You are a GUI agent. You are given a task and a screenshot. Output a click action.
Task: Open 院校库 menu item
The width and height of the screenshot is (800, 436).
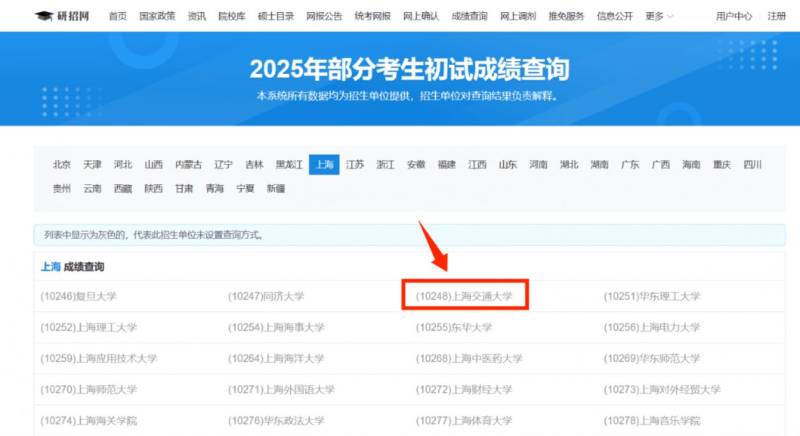tap(232, 16)
